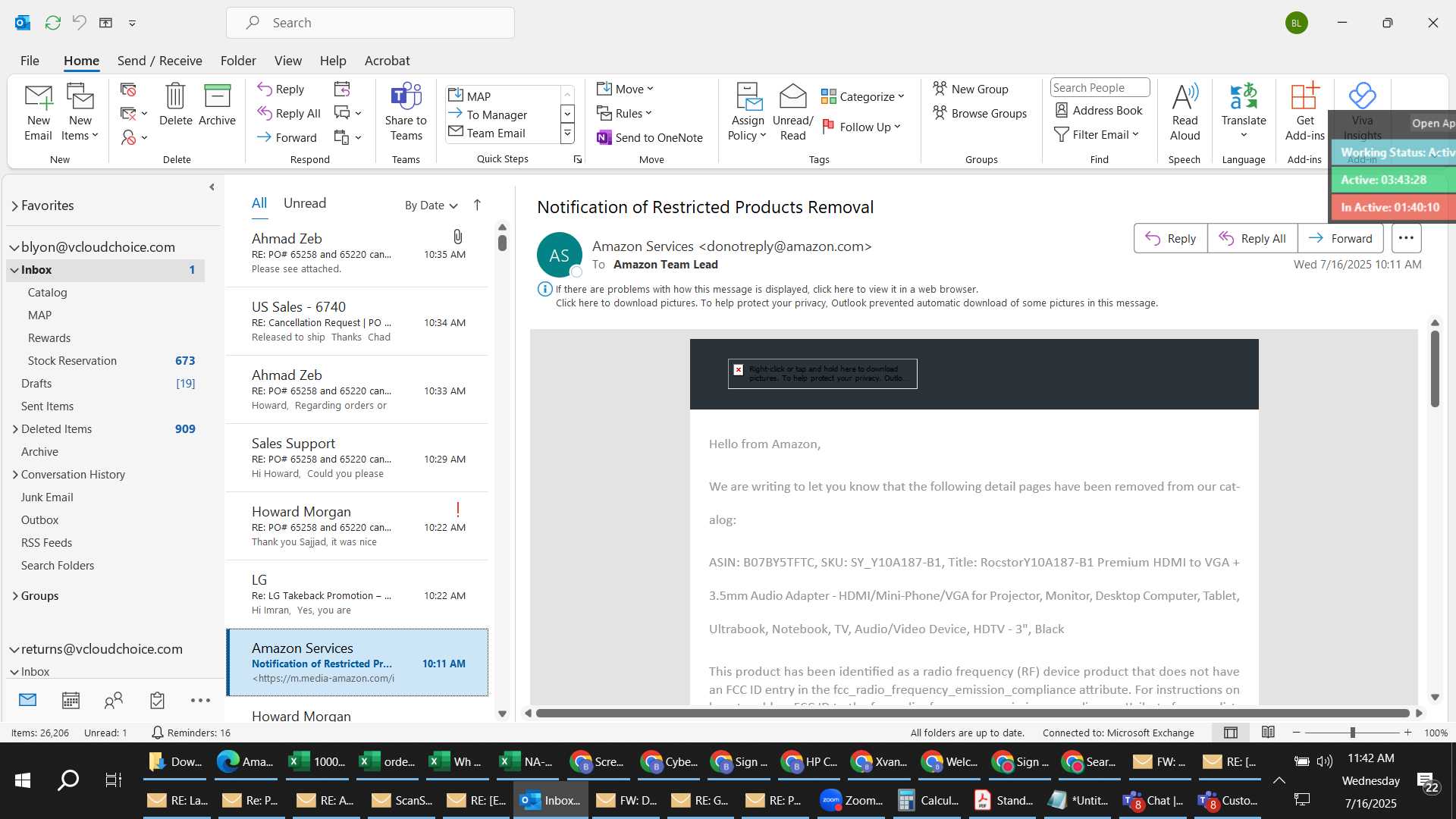
Task: Open the Filter Email dropdown
Action: pos(1097,134)
